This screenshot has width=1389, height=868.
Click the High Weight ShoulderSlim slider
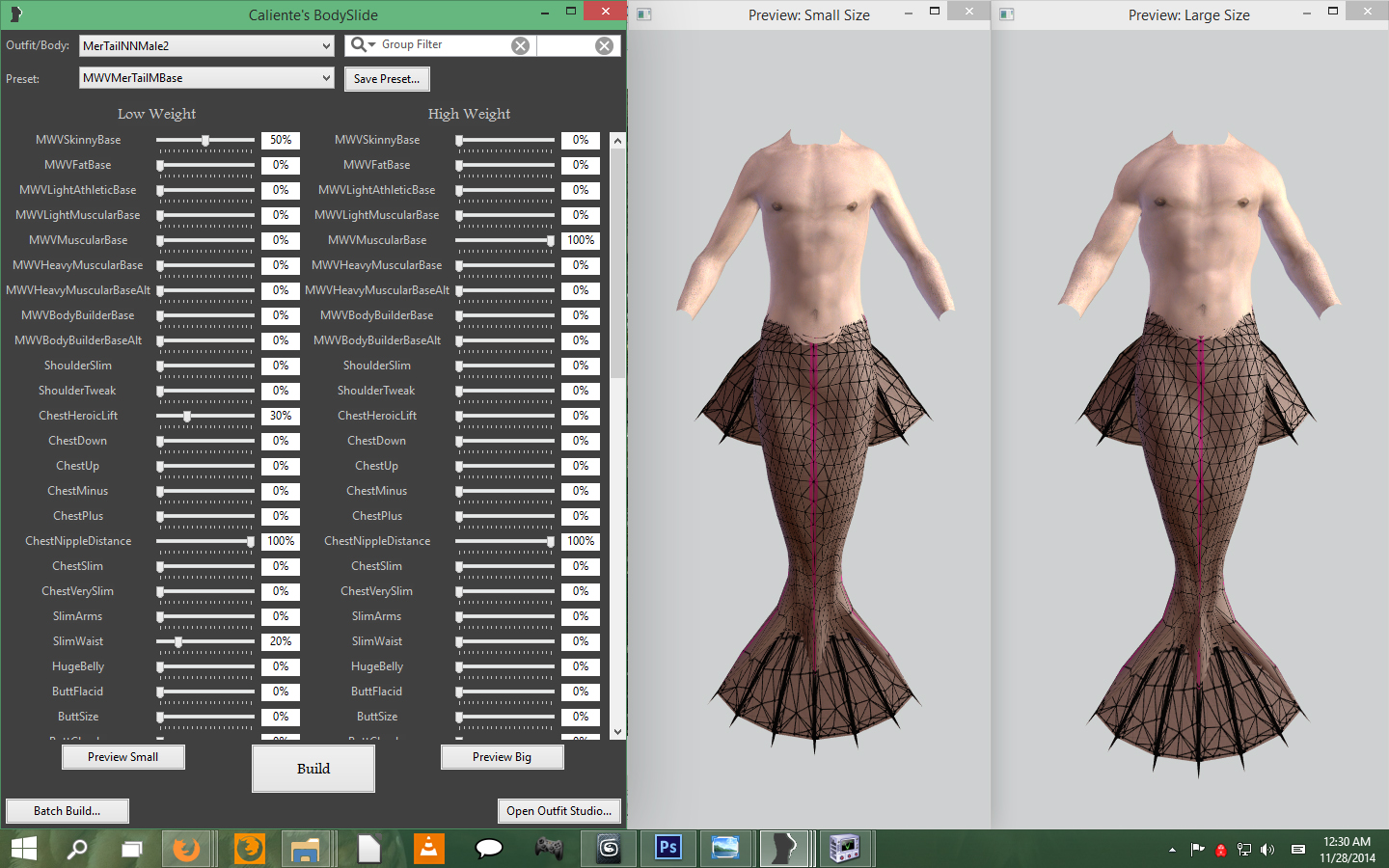[504, 366]
